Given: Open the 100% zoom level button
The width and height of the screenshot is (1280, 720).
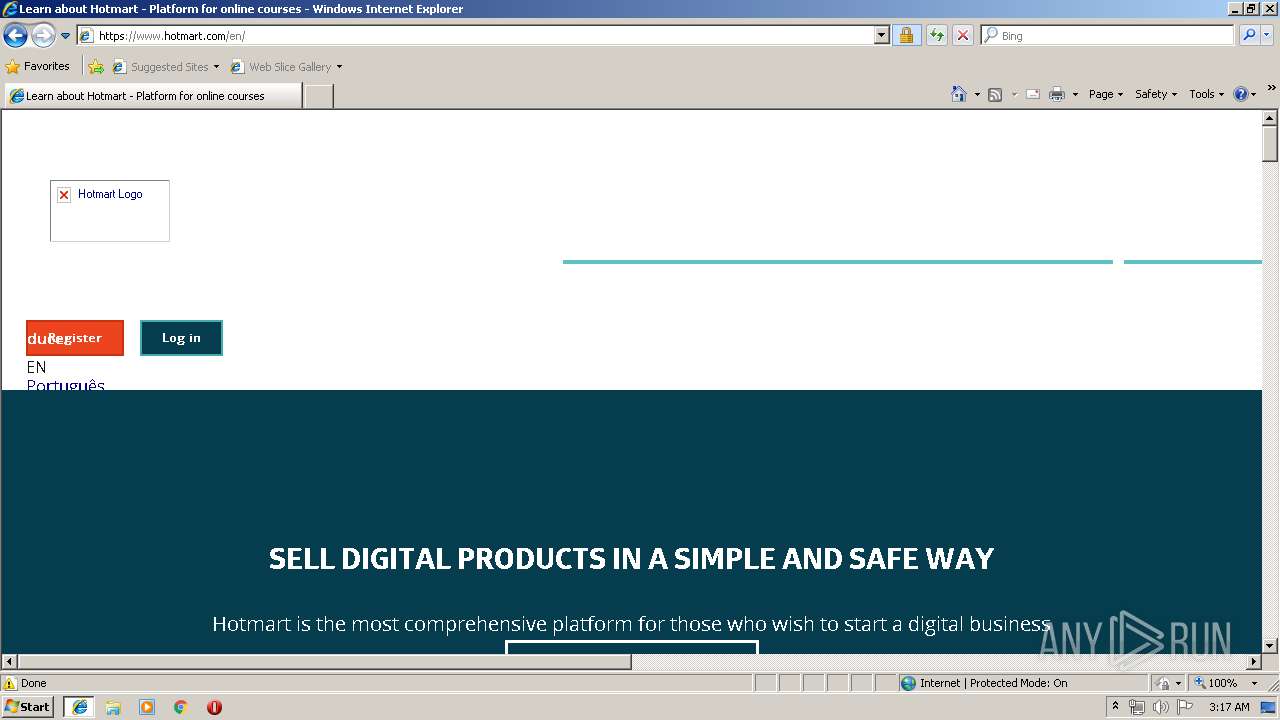Looking at the screenshot, I should (x=1215, y=683).
